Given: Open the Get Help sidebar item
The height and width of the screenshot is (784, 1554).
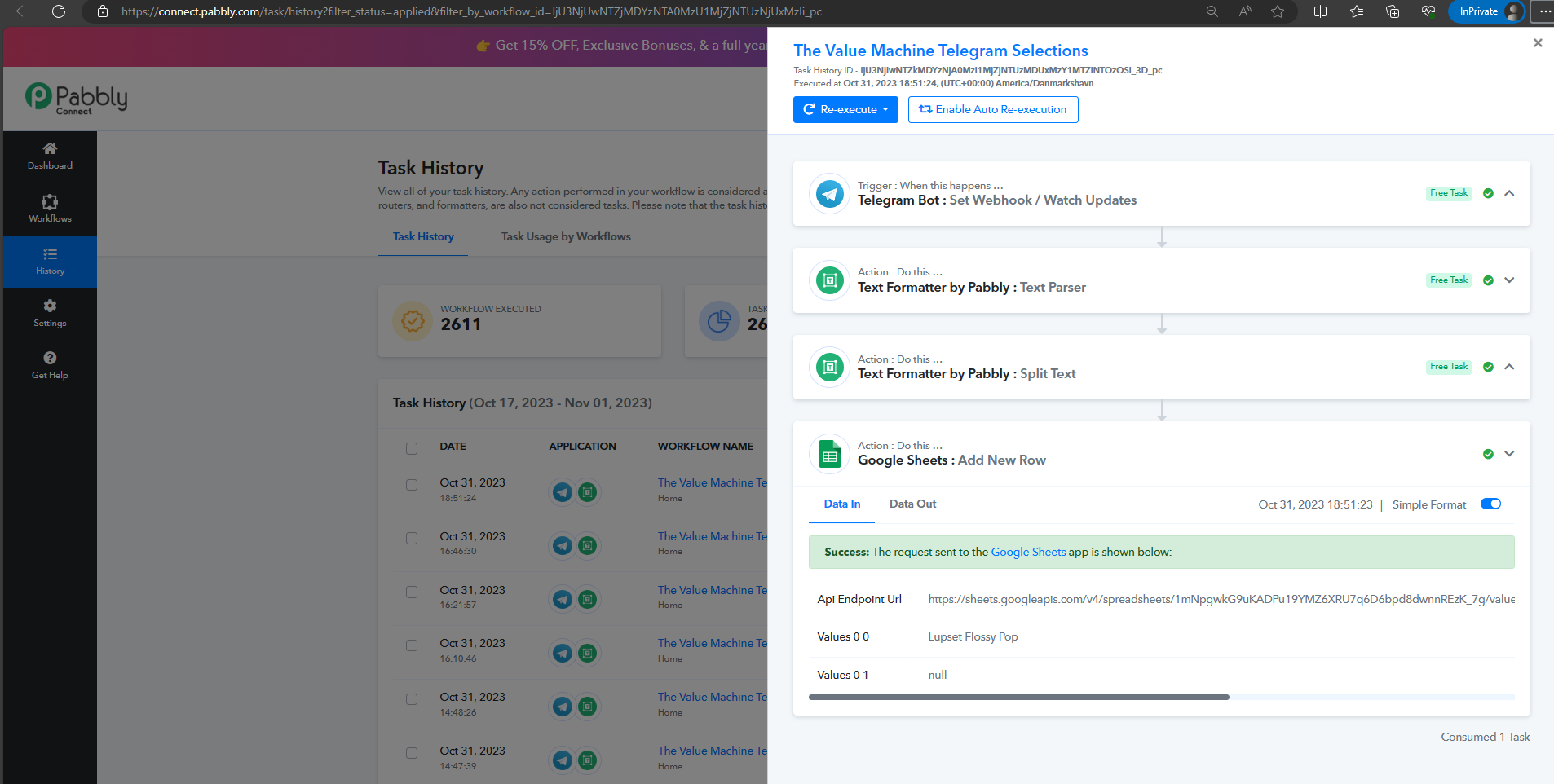Looking at the screenshot, I should click(50, 366).
